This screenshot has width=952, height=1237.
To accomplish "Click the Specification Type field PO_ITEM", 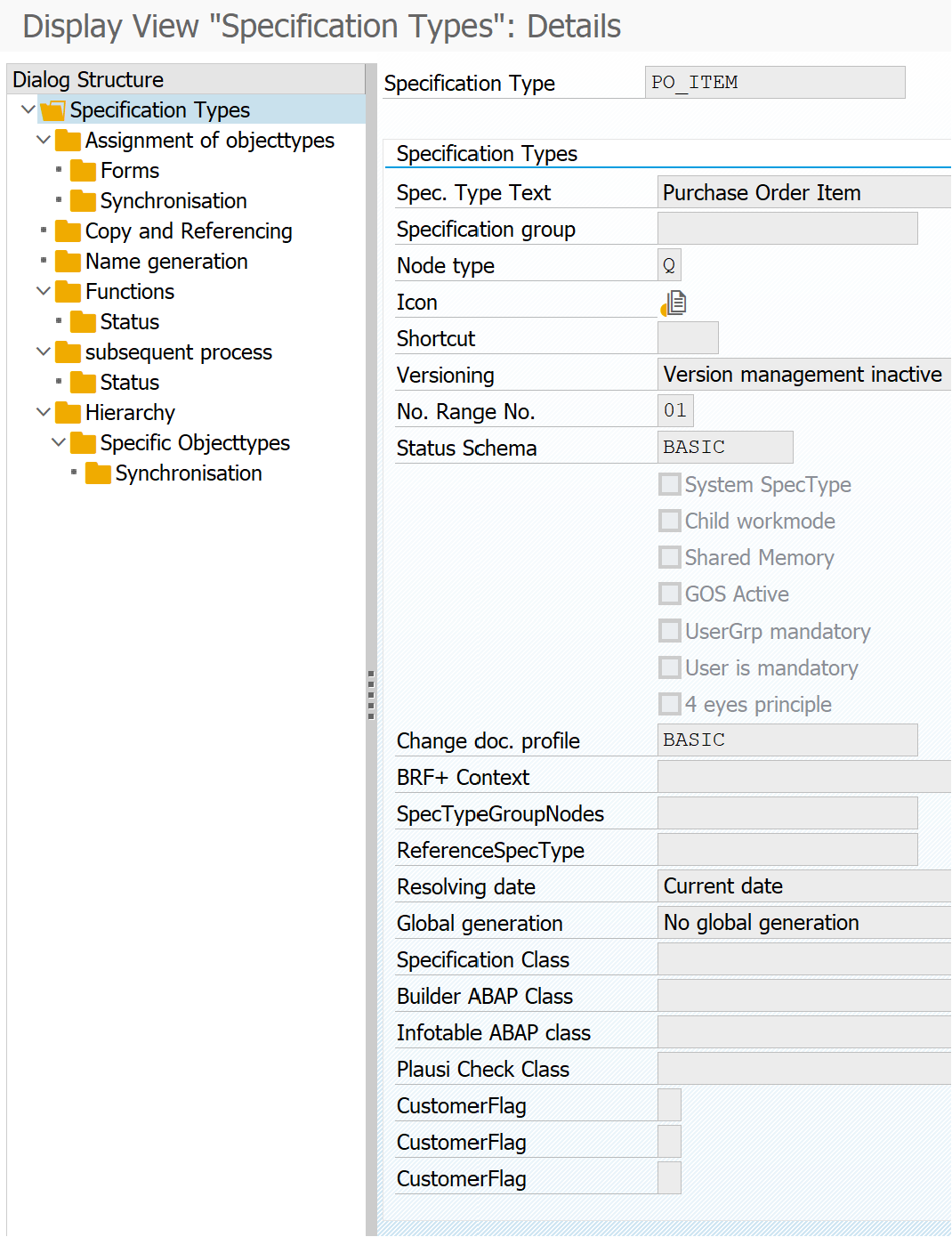I will [x=774, y=83].
